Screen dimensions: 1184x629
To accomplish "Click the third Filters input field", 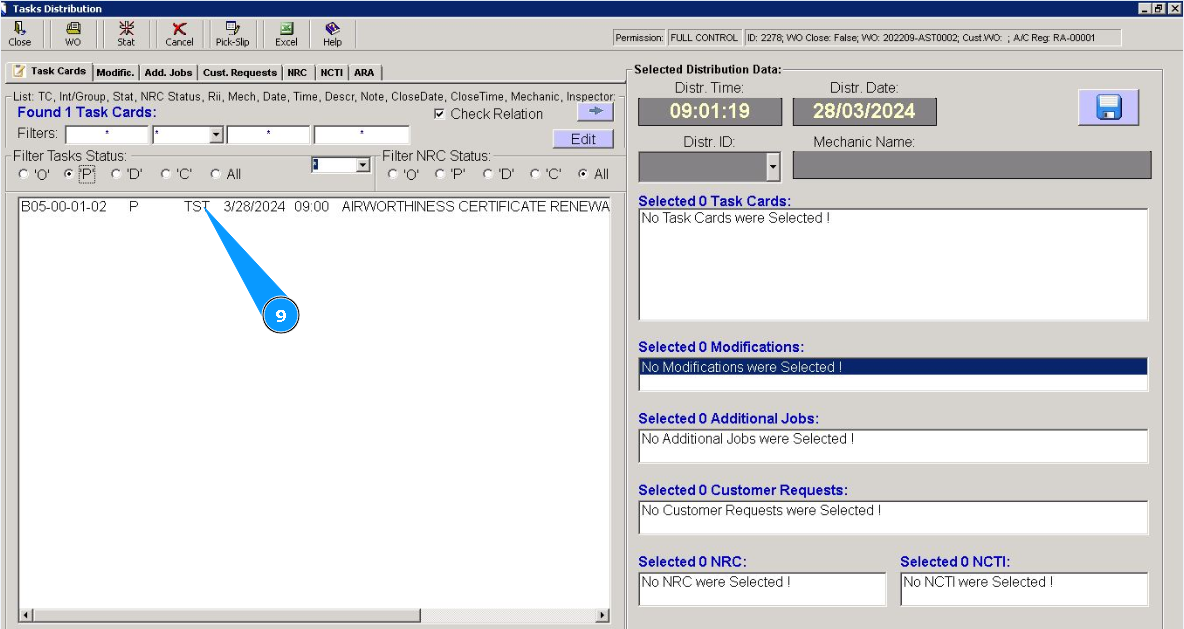I will pyautogui.click(x=268, y=135).
